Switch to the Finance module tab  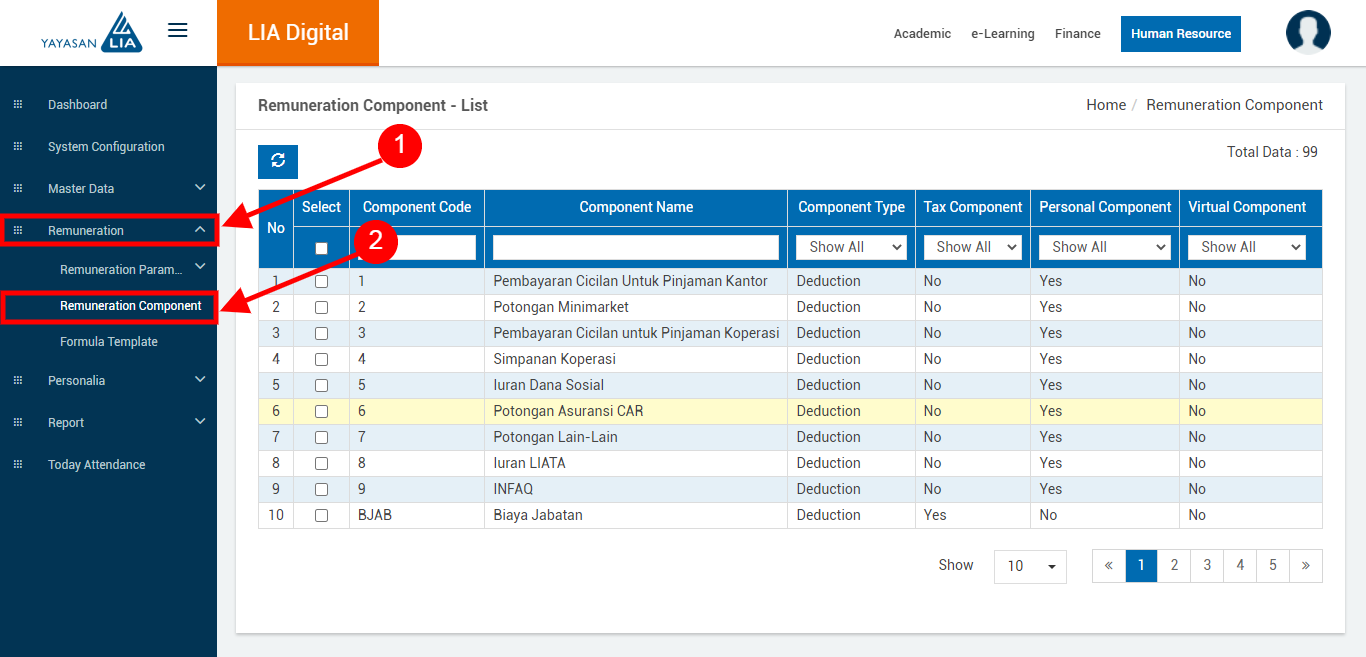tap(1077, 34)
